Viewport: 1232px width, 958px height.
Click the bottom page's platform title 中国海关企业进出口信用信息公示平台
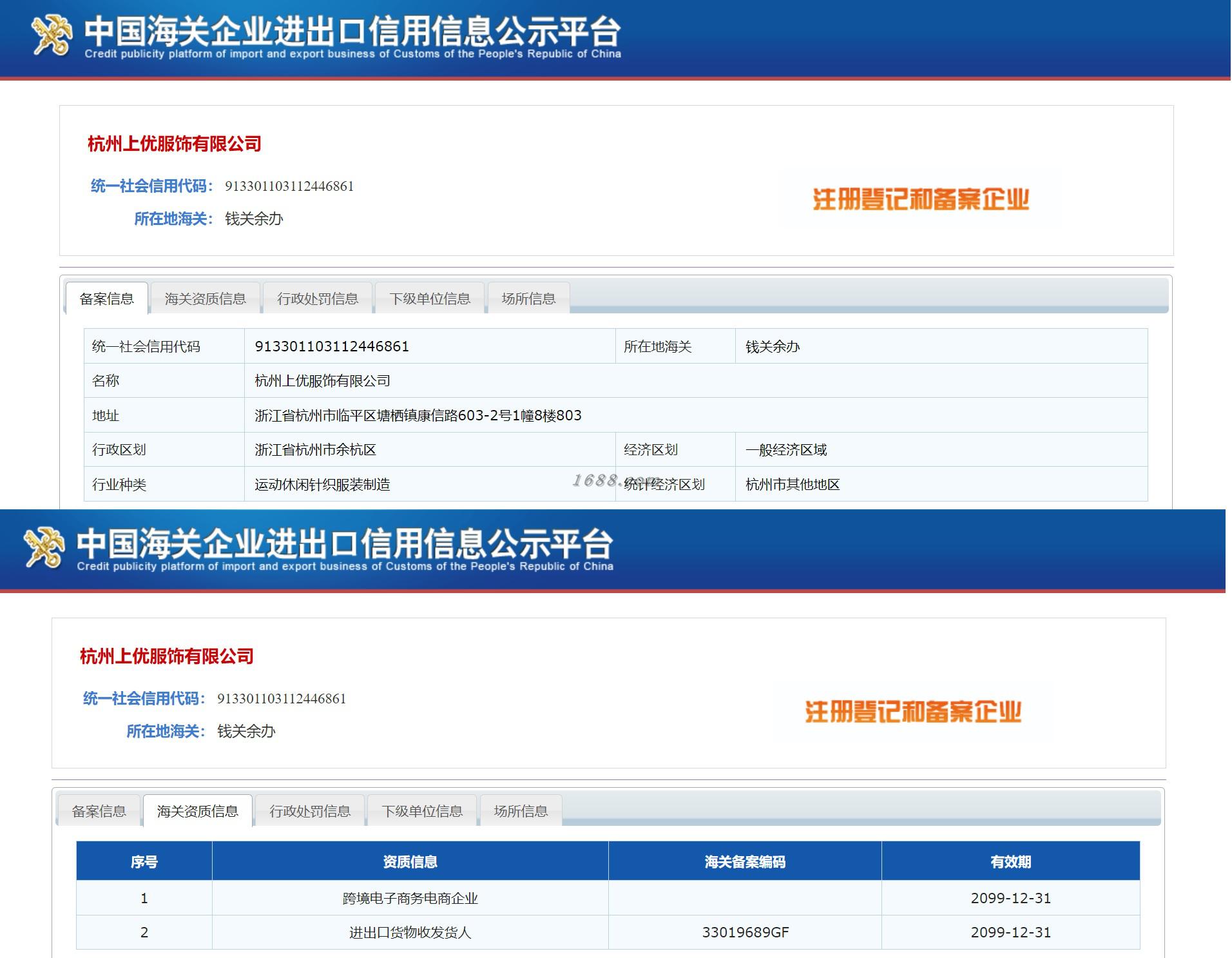(x=345, y=543)
